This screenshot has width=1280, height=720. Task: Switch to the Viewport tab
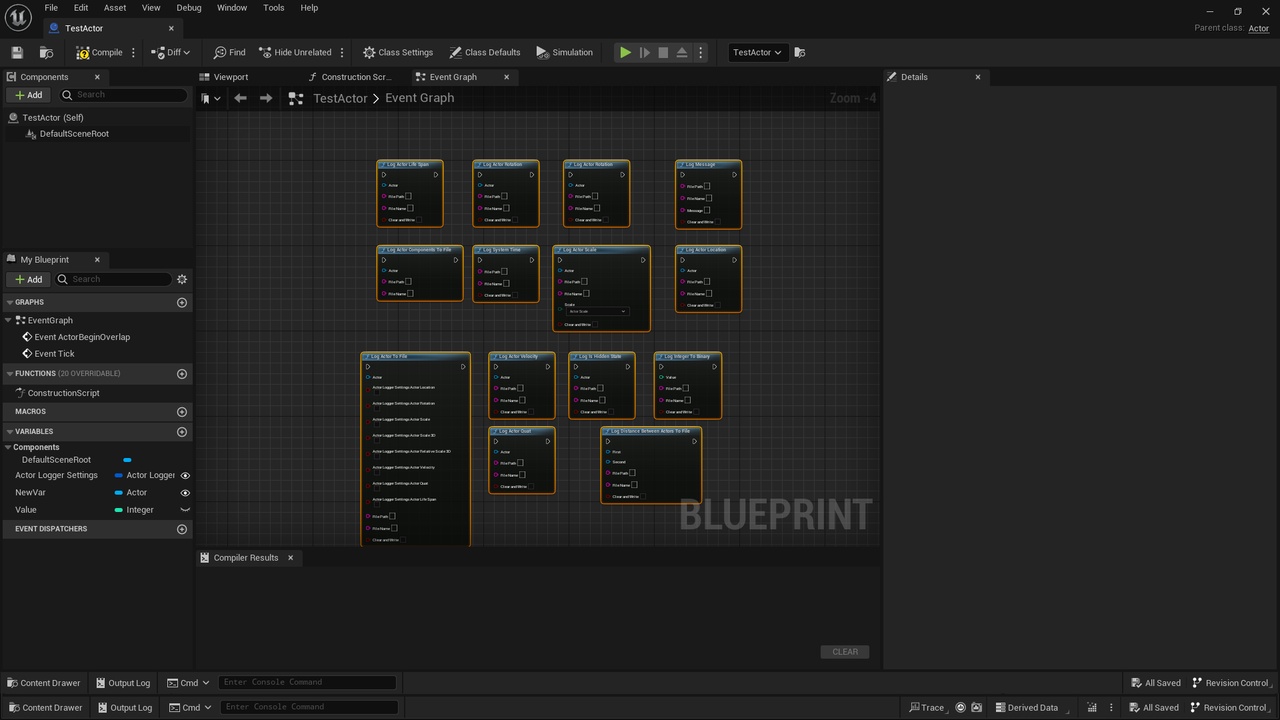point(230,77)
